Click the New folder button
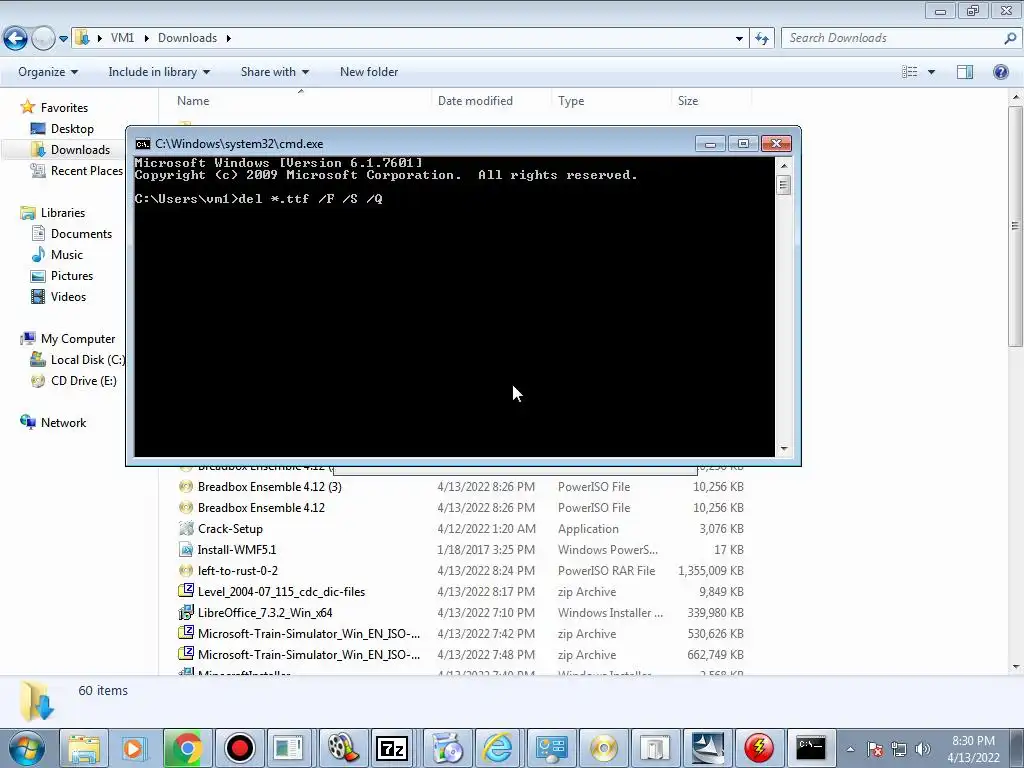This screenshot has width=1024, height=768. coord(369,72)
